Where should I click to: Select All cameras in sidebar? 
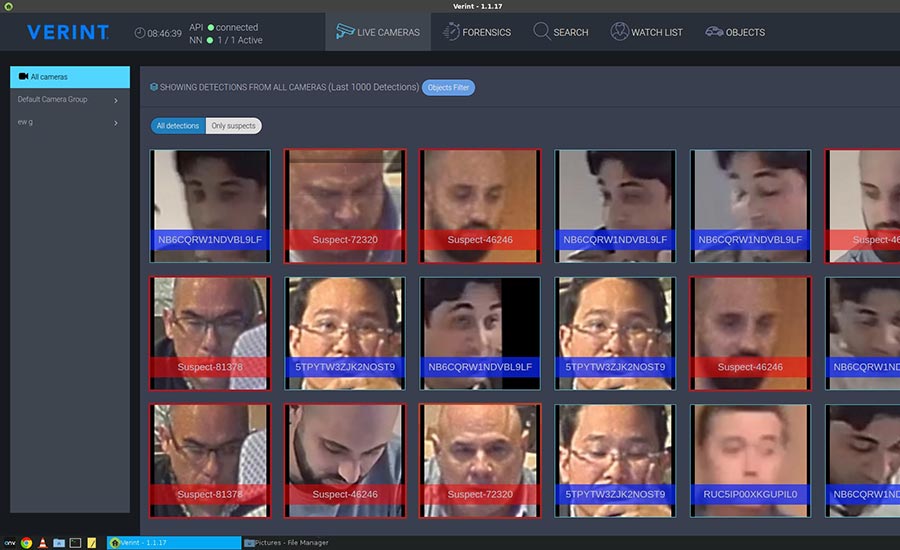pyautogui.click(x=70, y=77)
